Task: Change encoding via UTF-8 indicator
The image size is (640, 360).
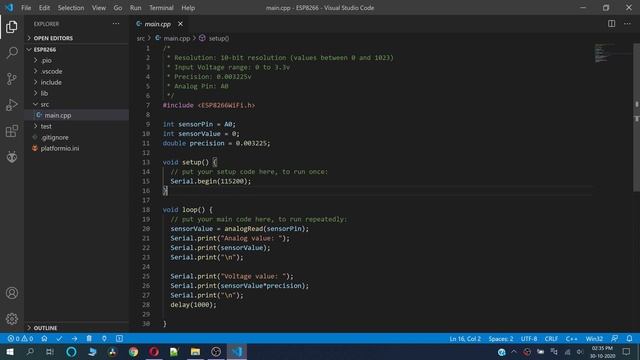Action: tap(529, 338)
